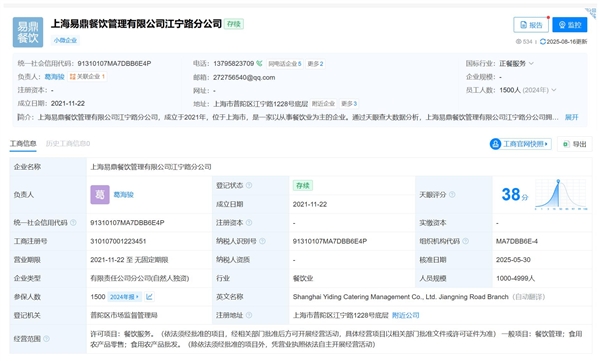Switch to 历史工商信息 tab
600x361 pixels.
(68, 144)
